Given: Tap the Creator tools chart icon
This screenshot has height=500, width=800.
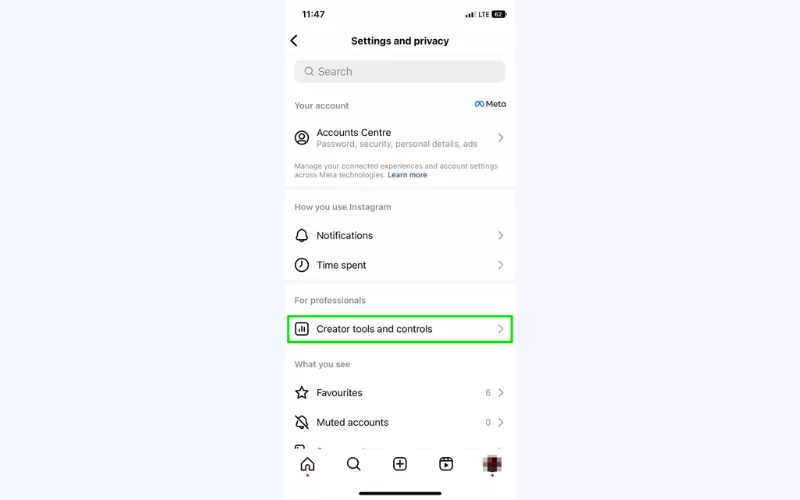Looking at the screenshot, I should [302, 329].
